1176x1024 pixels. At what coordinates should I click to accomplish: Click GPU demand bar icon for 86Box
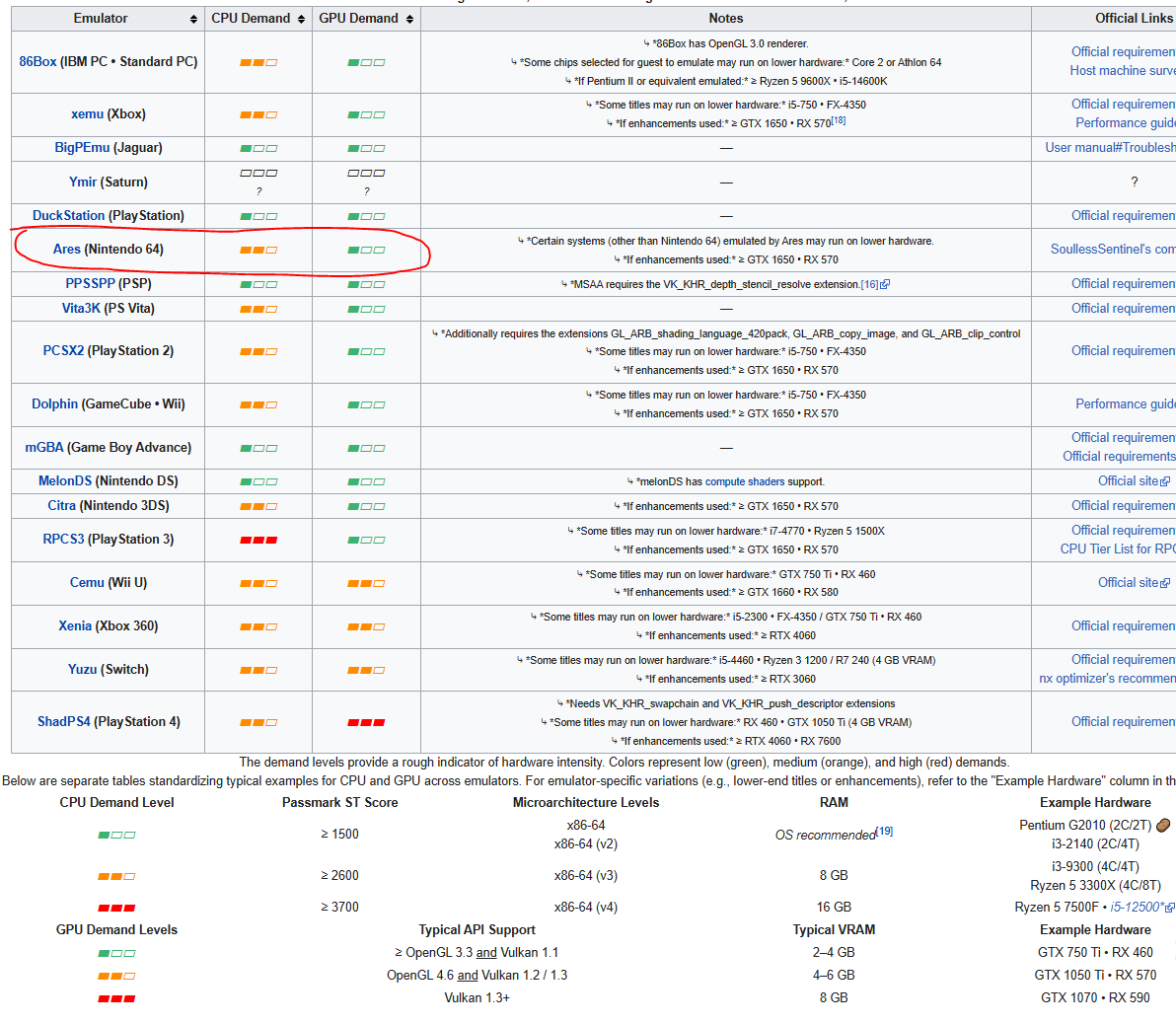tap(366, 63)
